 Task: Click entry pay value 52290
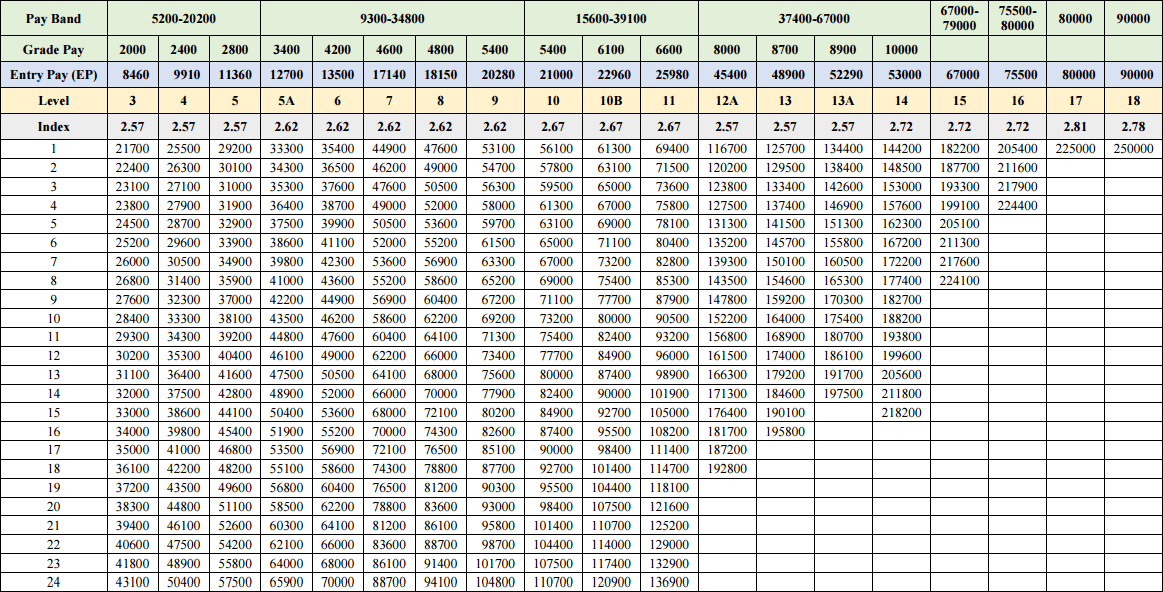pyautogui.click(x=843, y=75)
